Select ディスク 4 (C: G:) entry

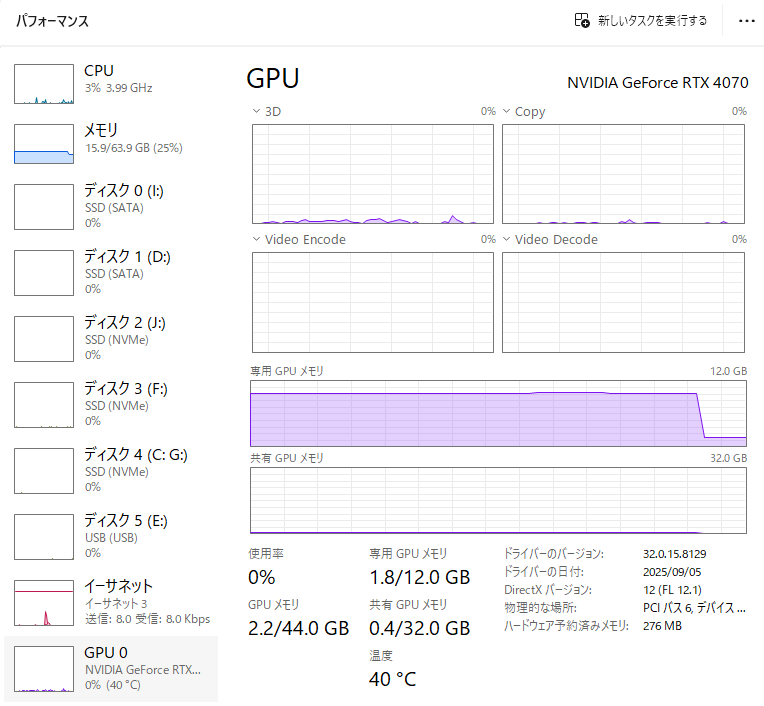click(110, 470)
